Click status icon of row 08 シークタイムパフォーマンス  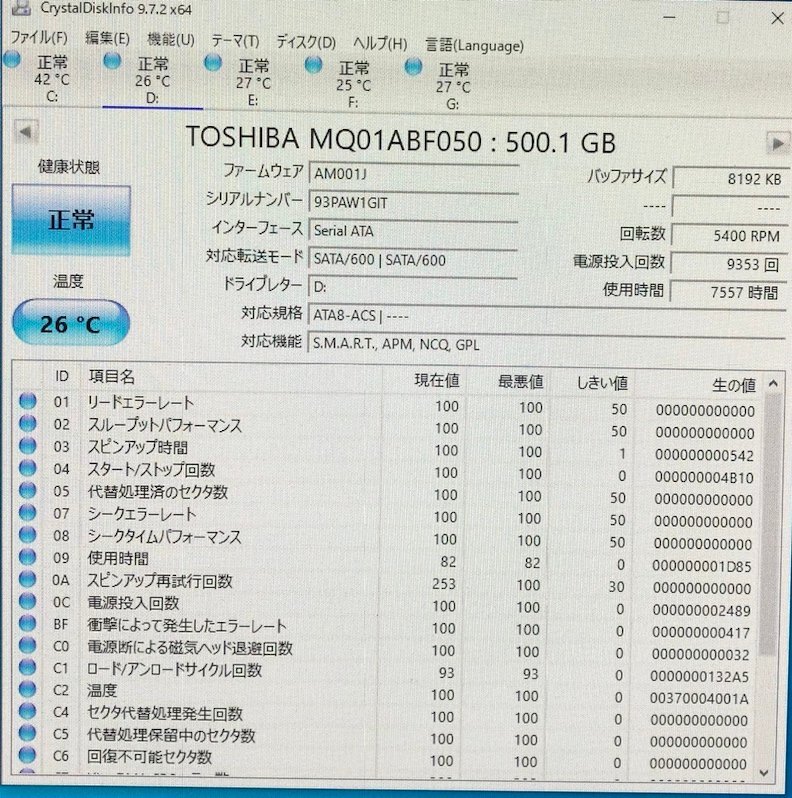(x=27, y=534)
